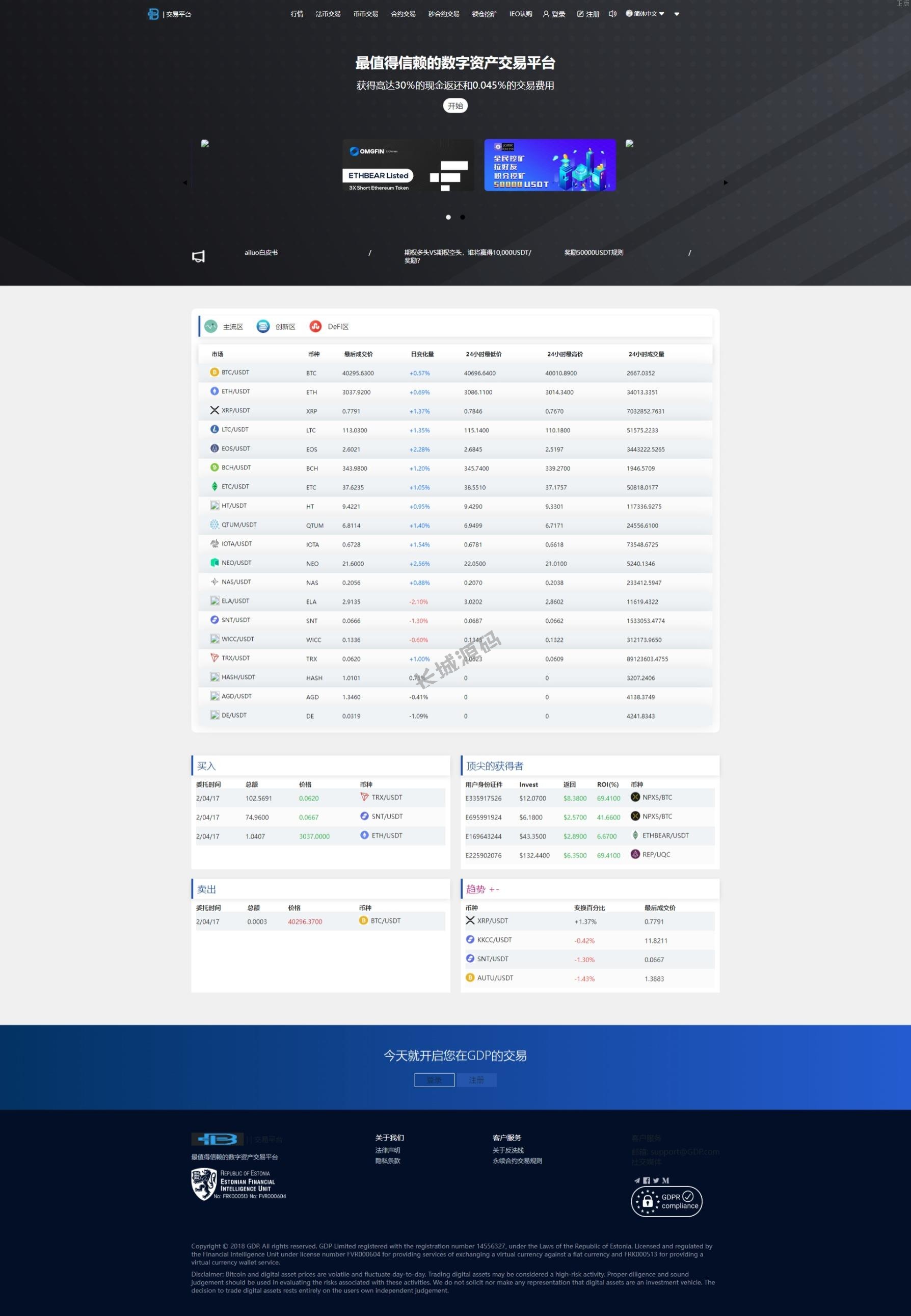Go to 币币交易 page
Image resolution: width=911 pixels, height=1316 pixels.
(366, 14)
